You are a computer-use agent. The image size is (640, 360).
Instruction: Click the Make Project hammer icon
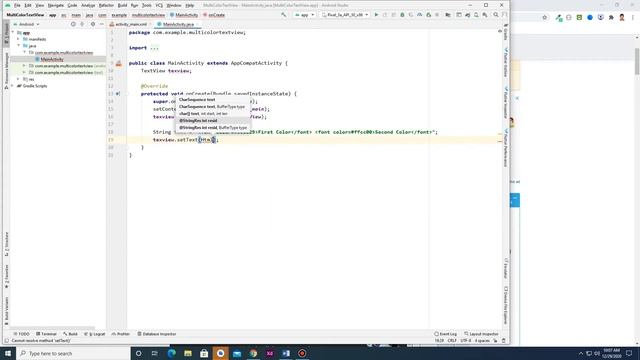pos(283,15)
